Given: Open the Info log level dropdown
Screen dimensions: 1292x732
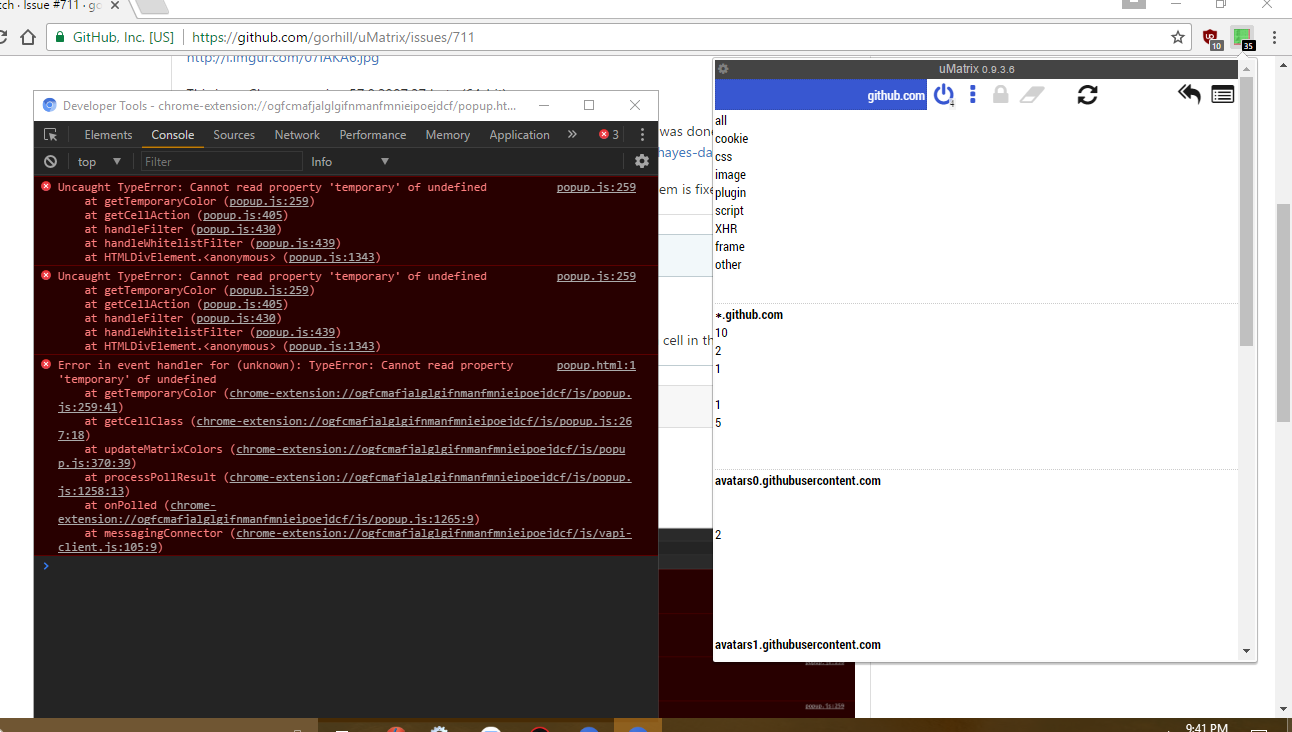Looking at the screenshot, I should tap(348, 161).
